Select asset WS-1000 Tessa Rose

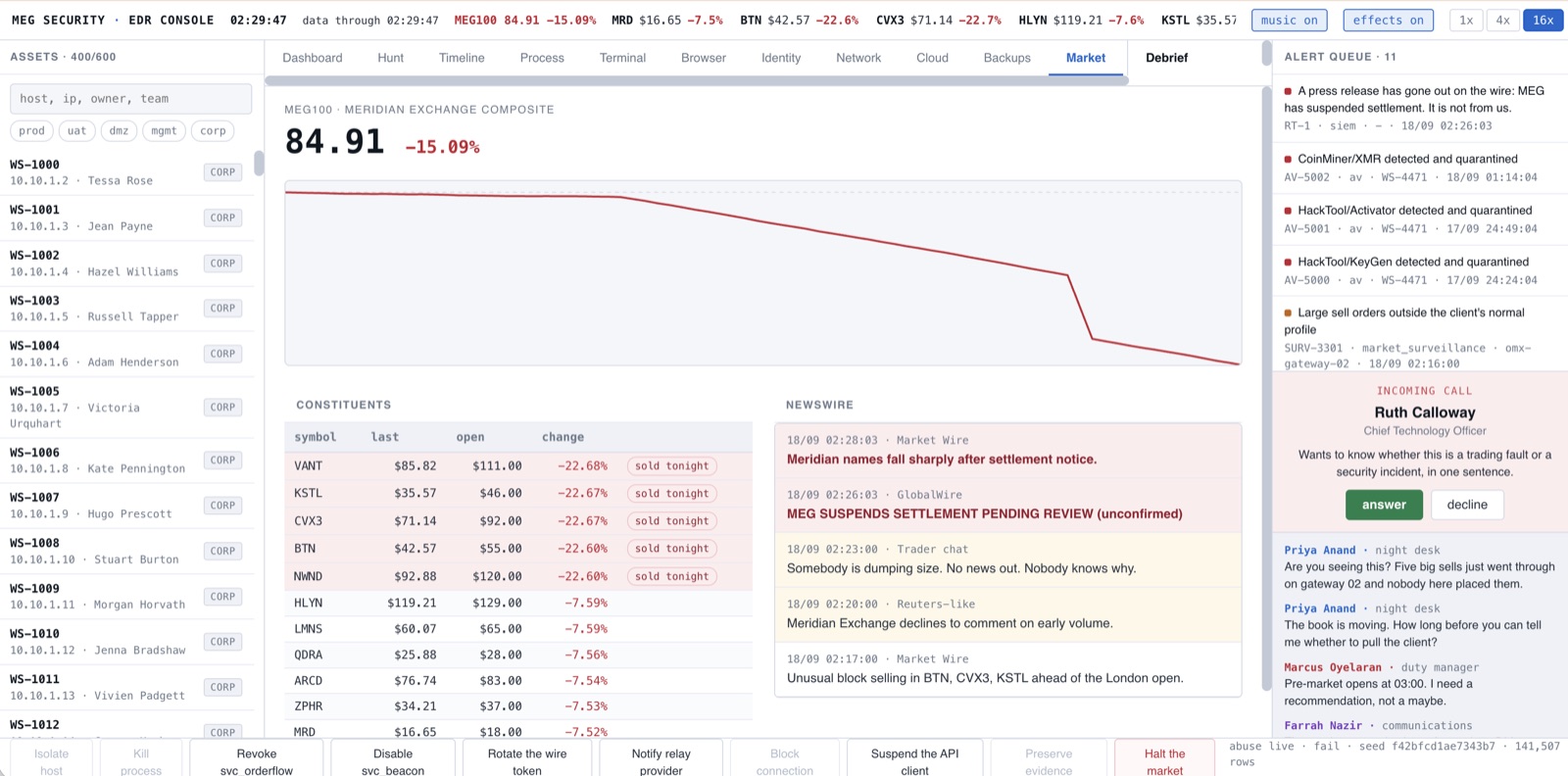(x=126, y=172)
